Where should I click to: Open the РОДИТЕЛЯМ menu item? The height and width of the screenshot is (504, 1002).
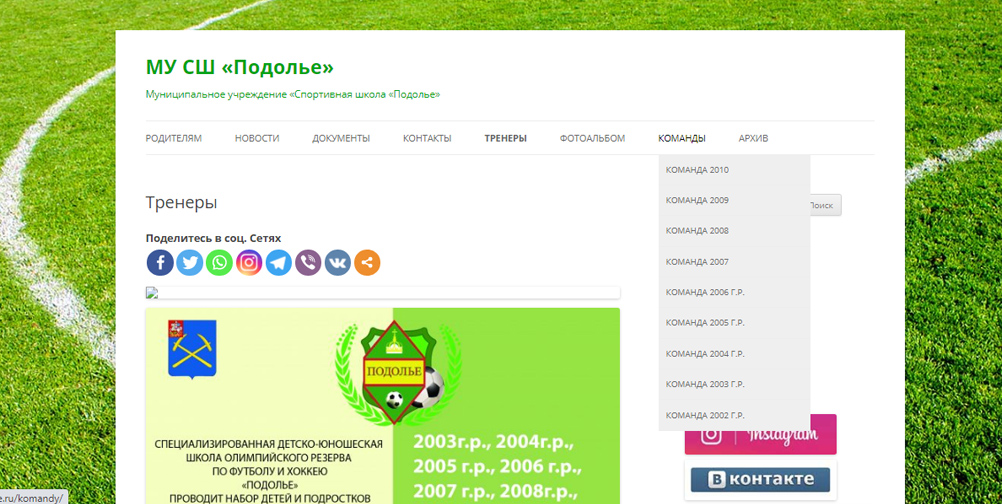point(173,138)
